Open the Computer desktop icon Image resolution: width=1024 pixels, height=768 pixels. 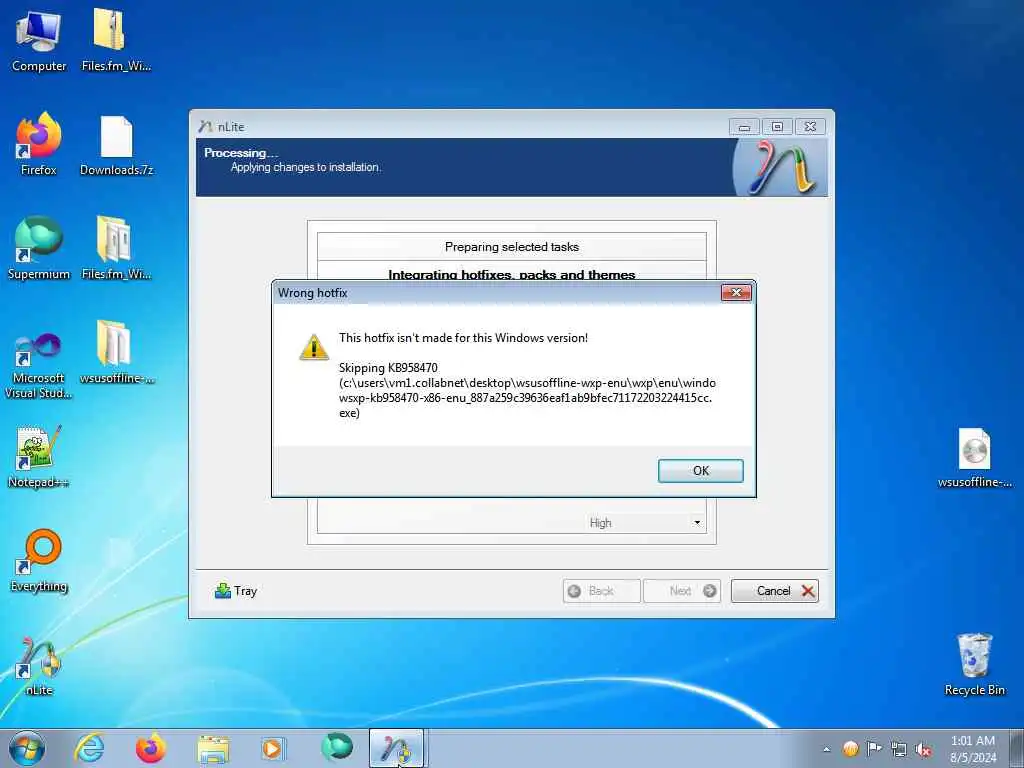(39, 40)
